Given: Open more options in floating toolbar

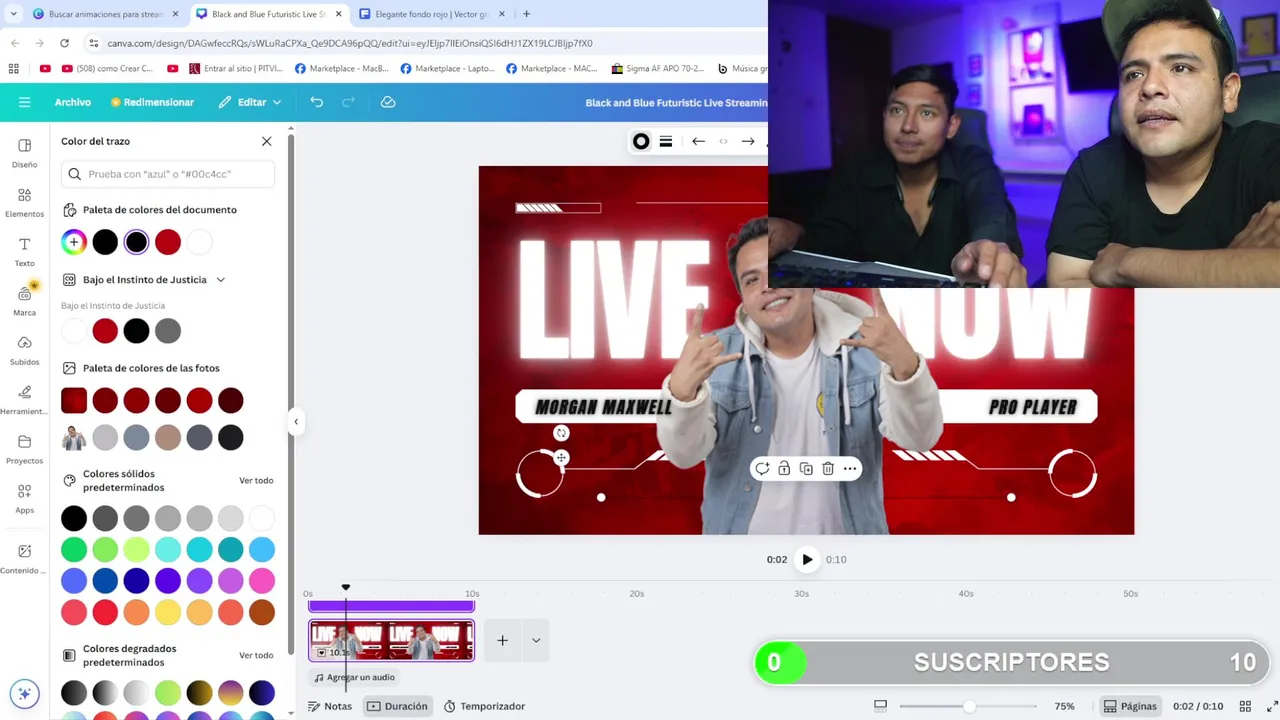Looking at the screenshot, I should click(x=850, y=468).
